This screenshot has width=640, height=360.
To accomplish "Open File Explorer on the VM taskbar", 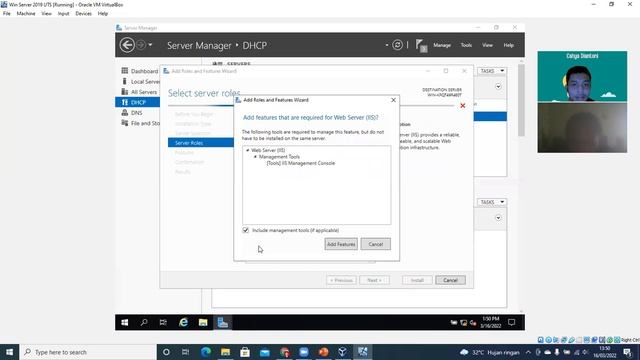I will pos(203,322).
